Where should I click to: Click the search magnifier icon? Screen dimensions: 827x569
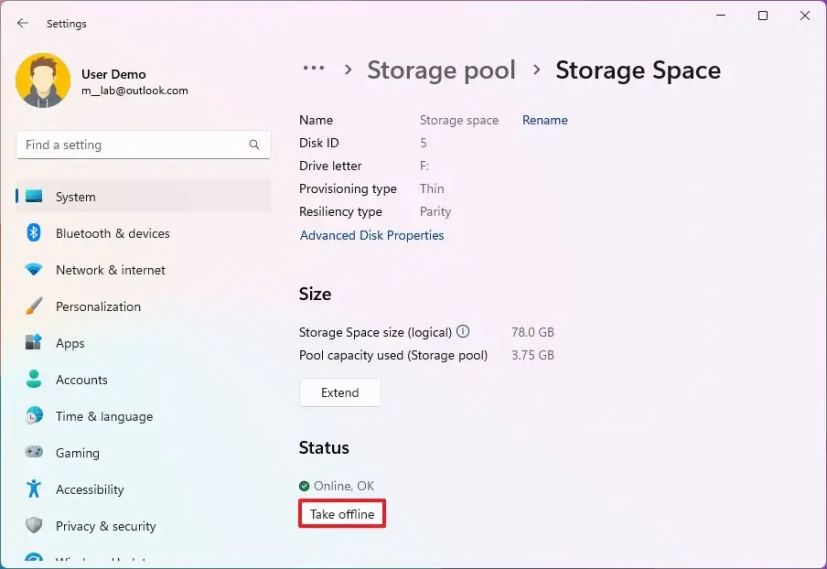pyautogui.click(x=254, y=145)
